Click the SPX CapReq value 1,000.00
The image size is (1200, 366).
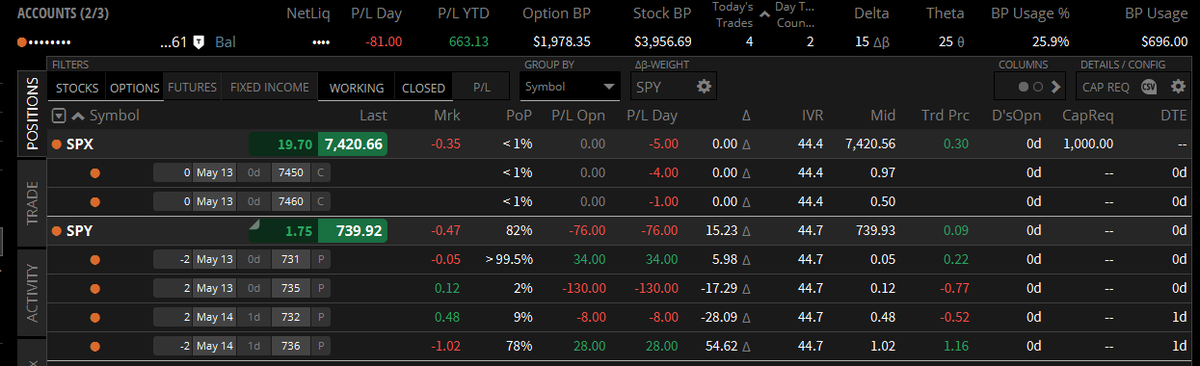[1088, 144]
